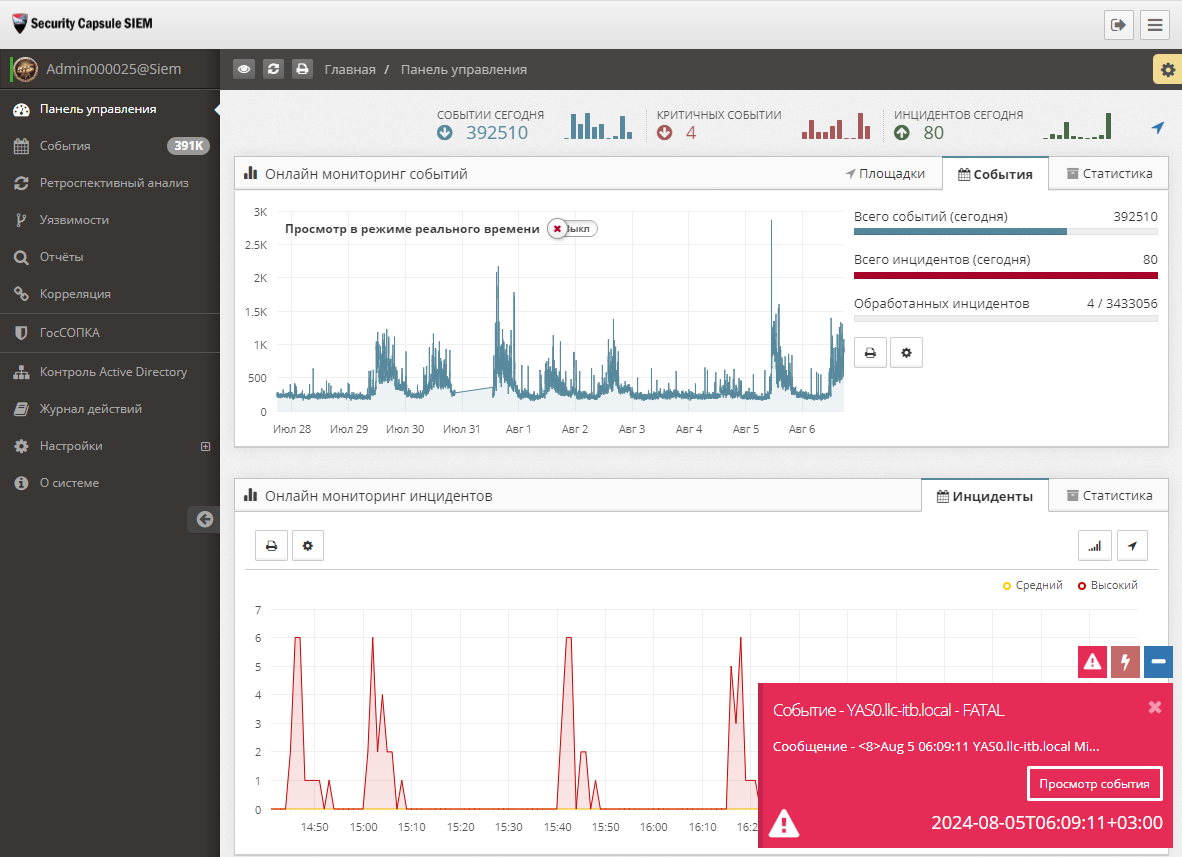The height and width of the screenshot is (857, 1182).
Task: Toggle the eye visibility icon
Action: click(244, 69)
